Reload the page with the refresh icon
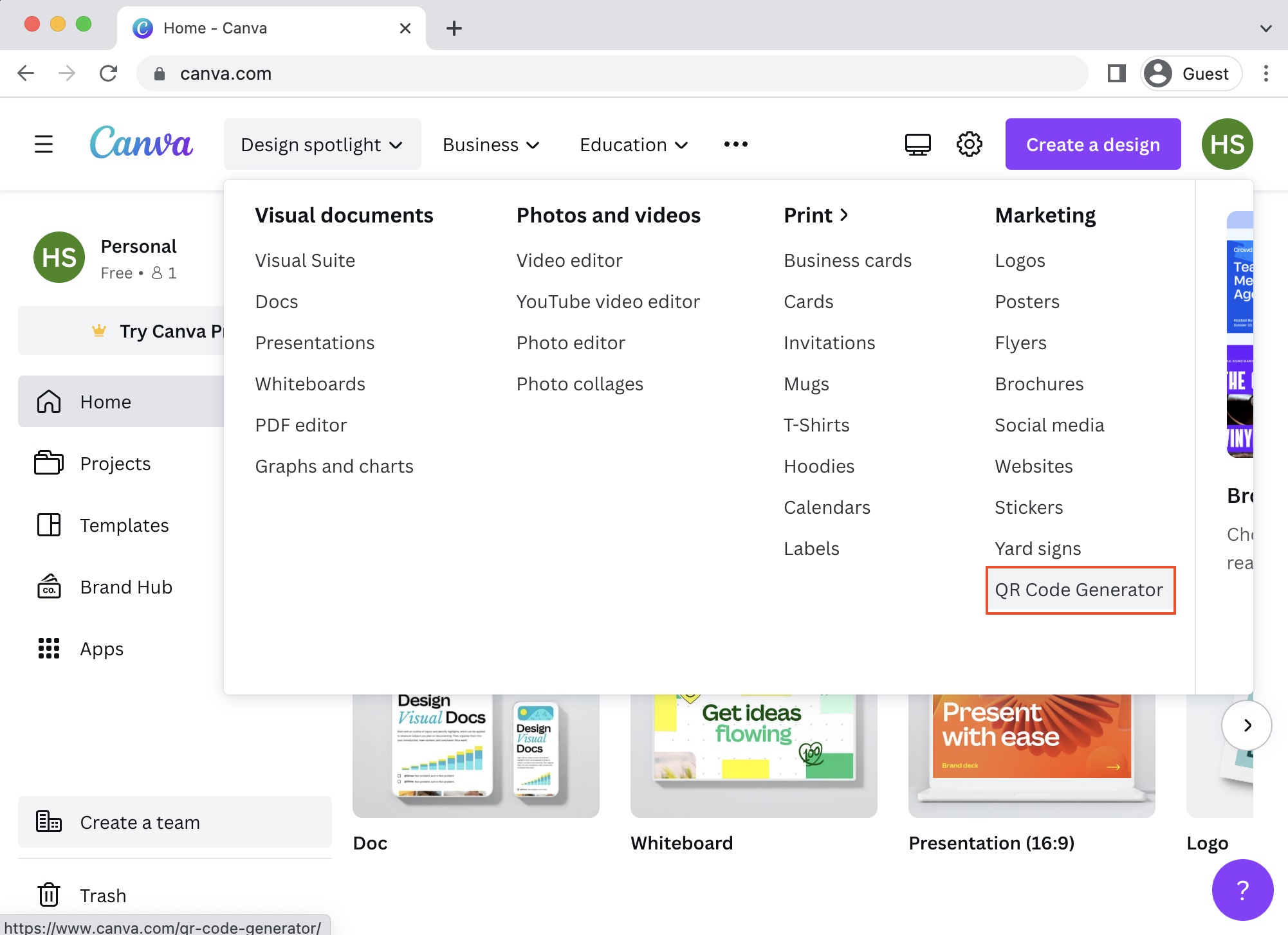 108,73
